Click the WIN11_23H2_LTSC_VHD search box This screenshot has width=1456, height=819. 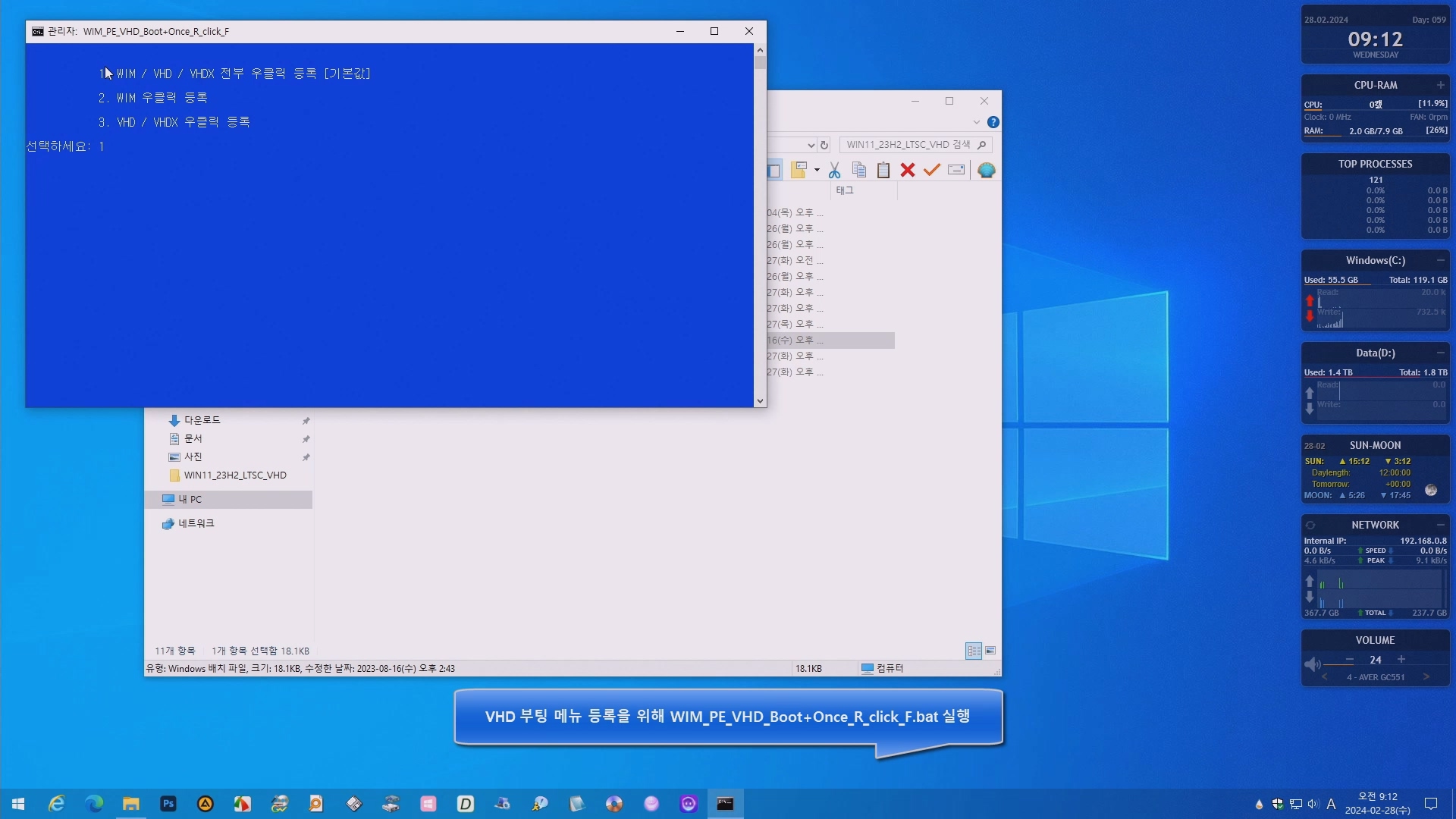(x=908, y=145)
